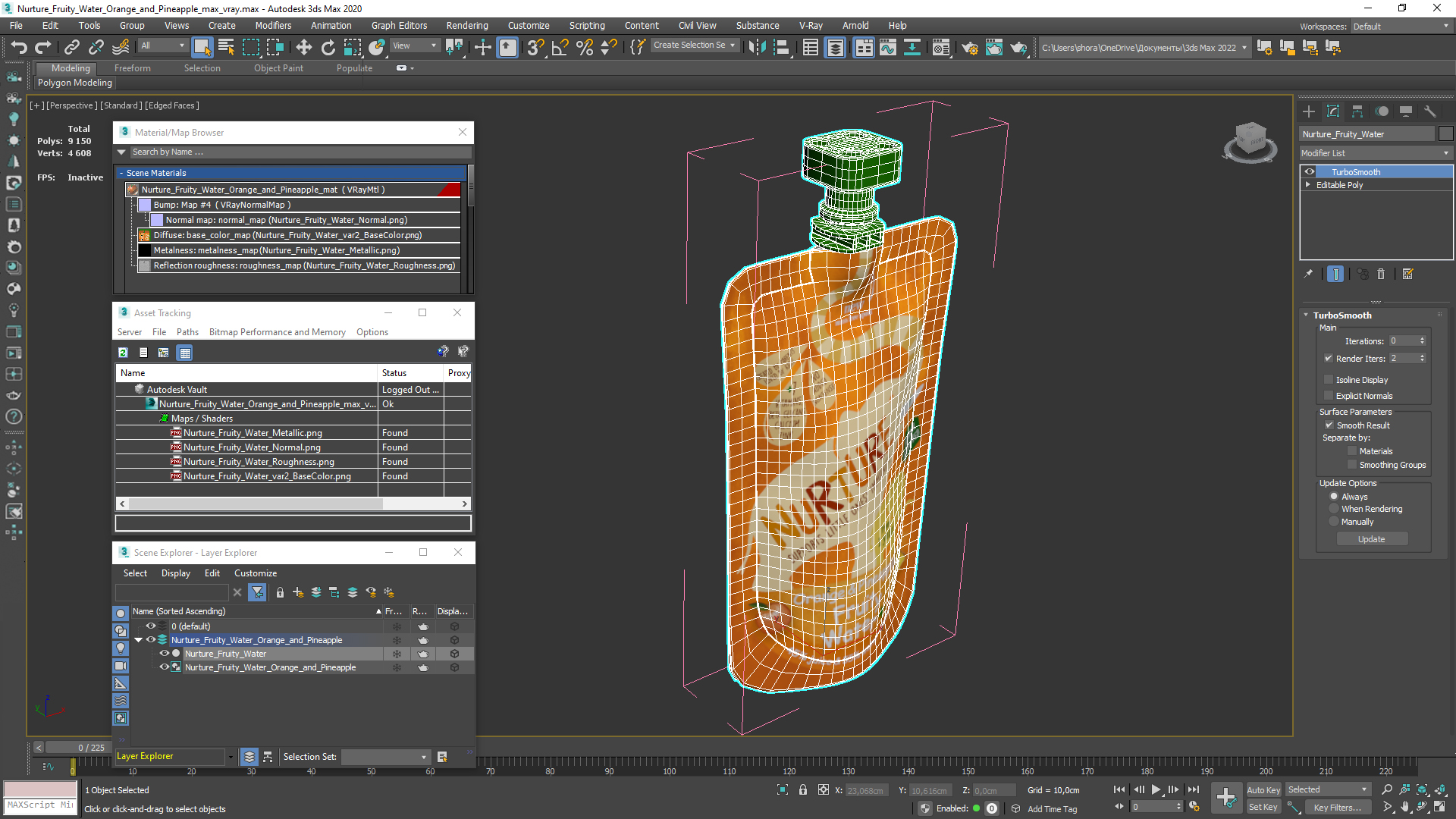This screenshot has width=1456, height=819.
Task: Click the Search by Name field
Action: 301,152
